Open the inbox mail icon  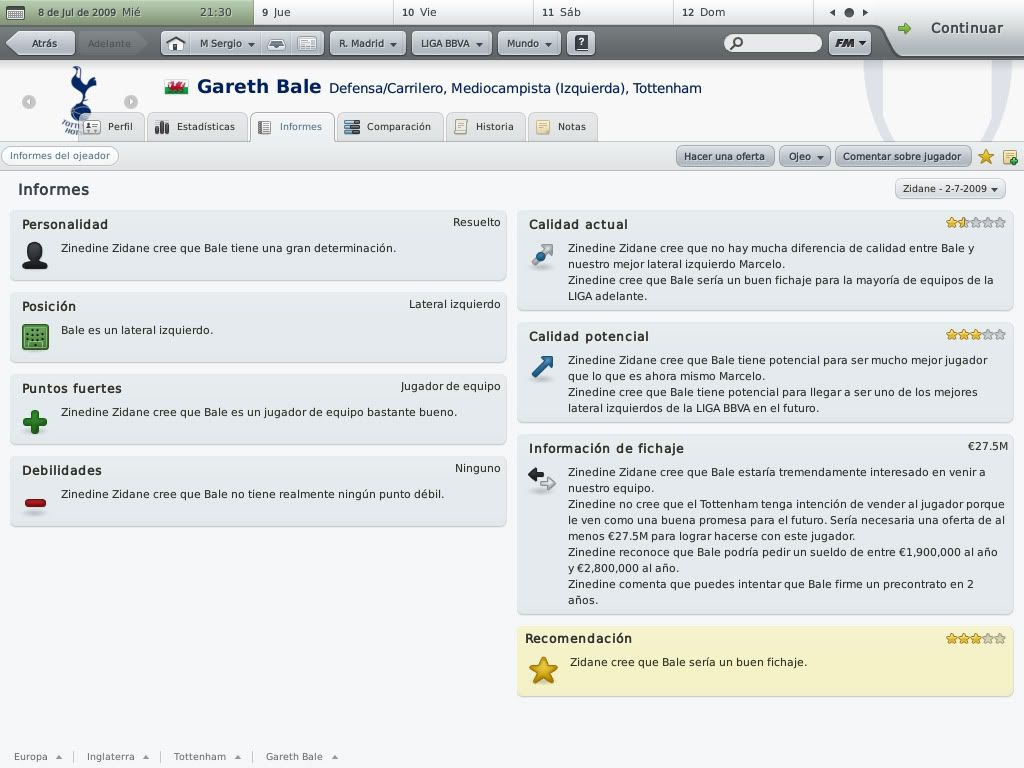point(279,44)
